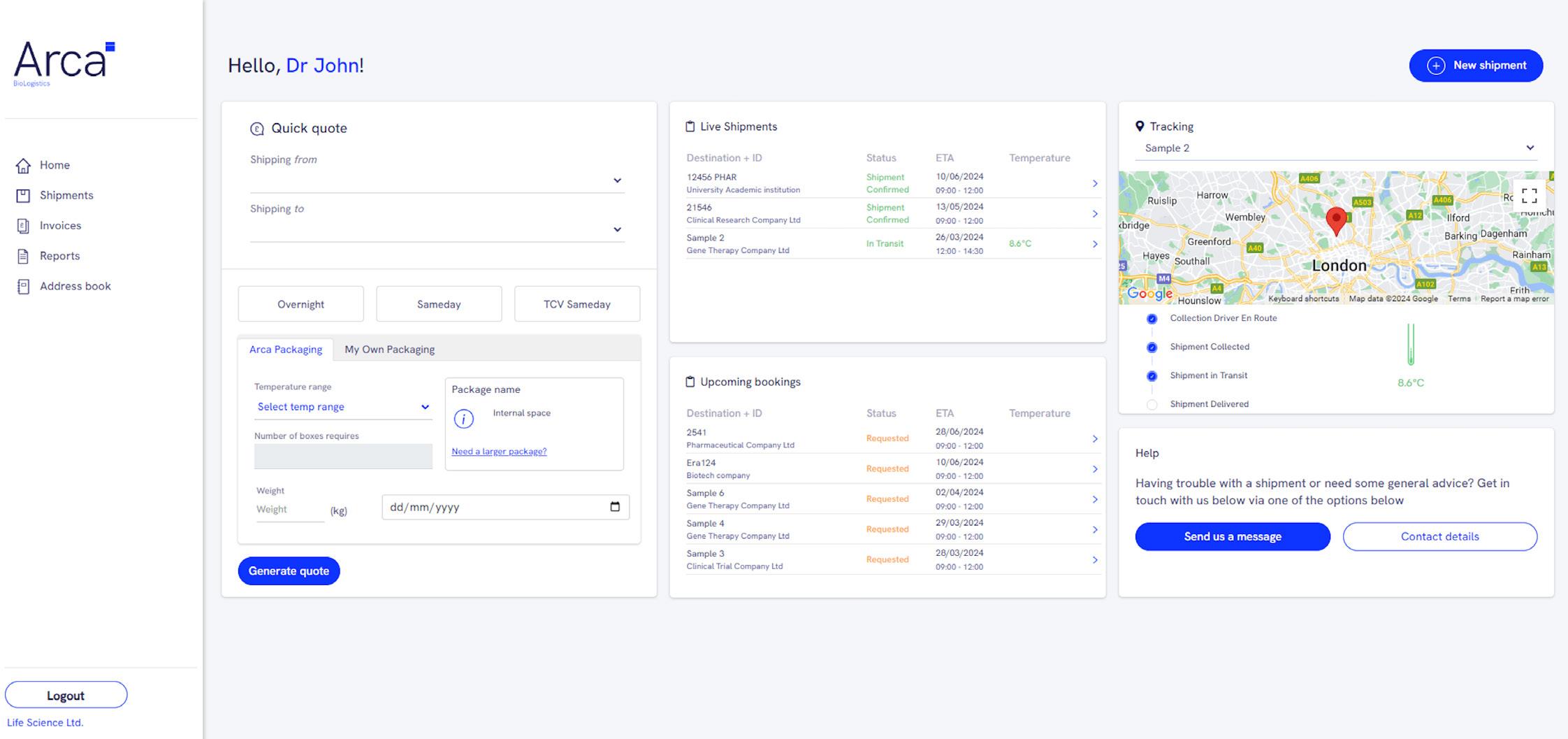Click the Quick quote pound-sign icon
Screen dimensions: 1568x739
pos(256,129)
